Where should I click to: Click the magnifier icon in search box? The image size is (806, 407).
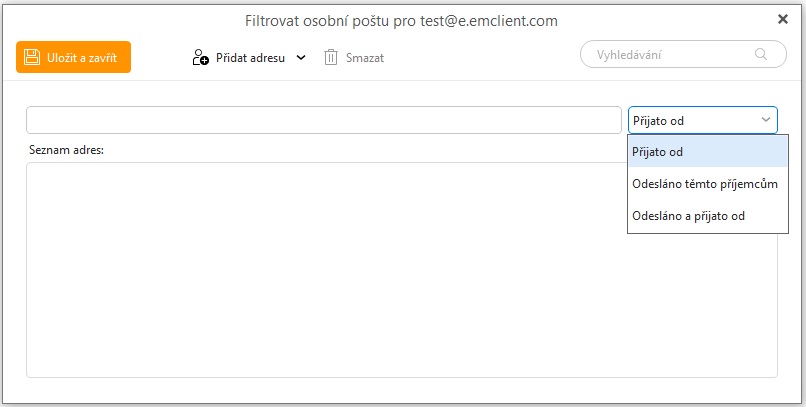[762, 54]
